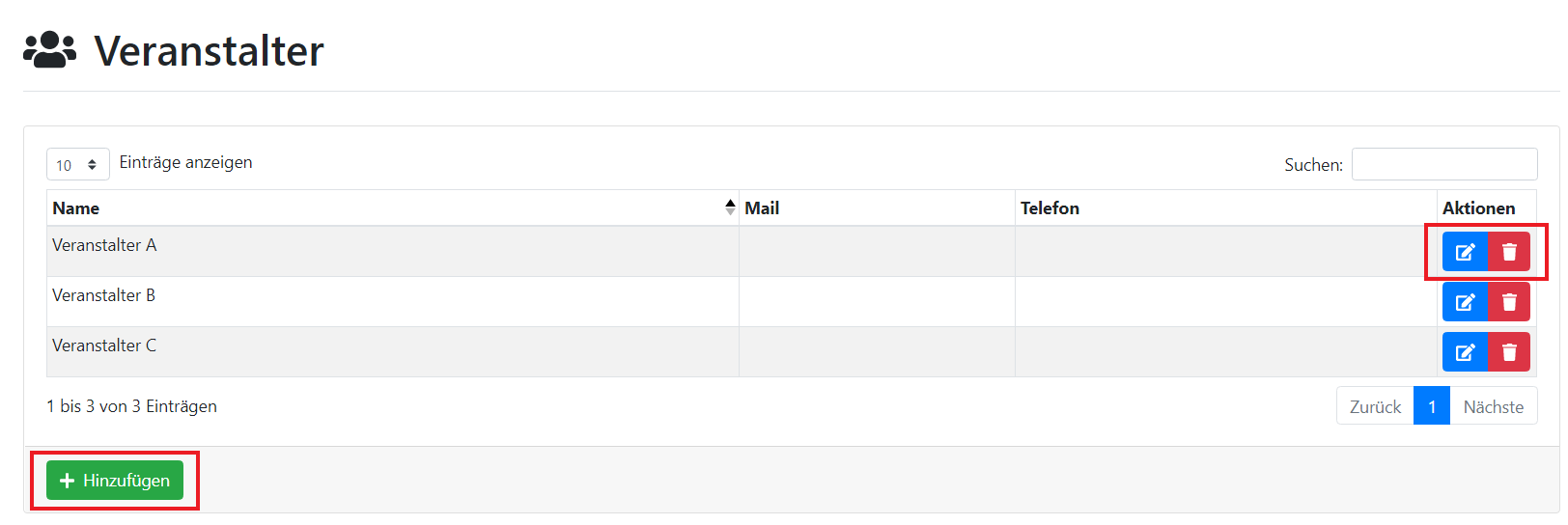1568x525 pixels.
Task: Click the Telefon column header
Action: [x=1050, y=208]
